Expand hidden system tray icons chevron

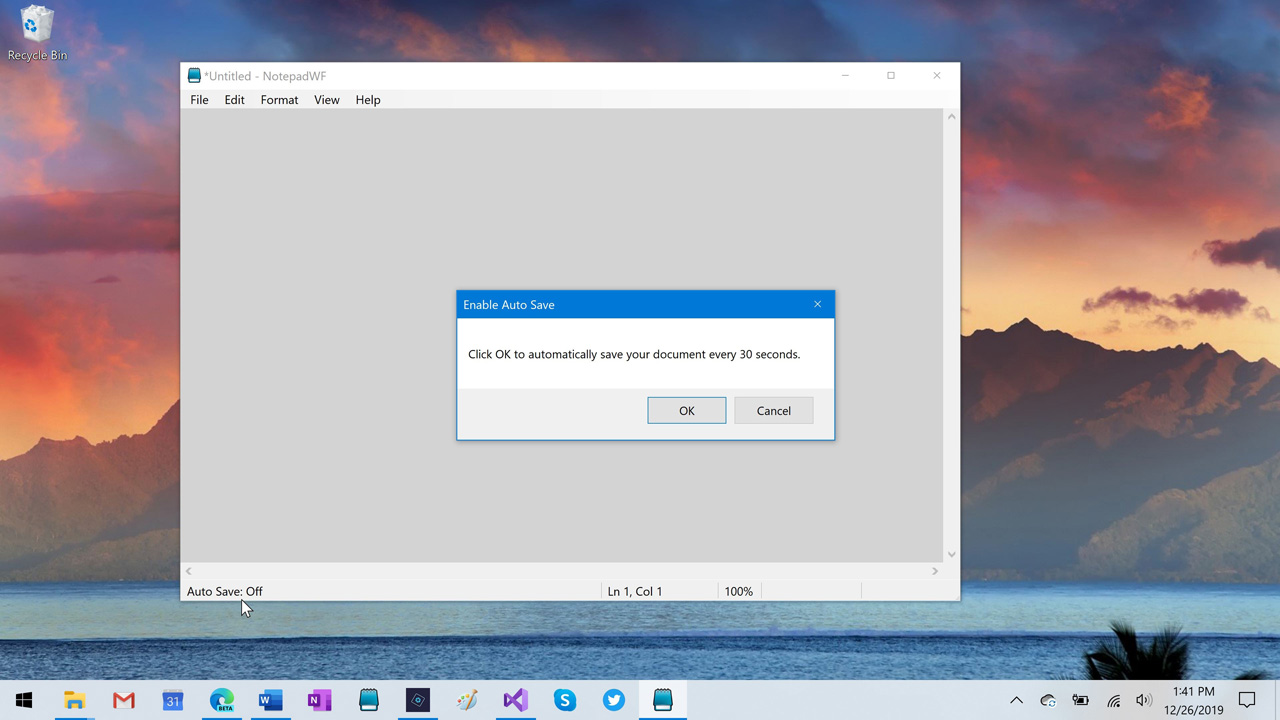1016,701
